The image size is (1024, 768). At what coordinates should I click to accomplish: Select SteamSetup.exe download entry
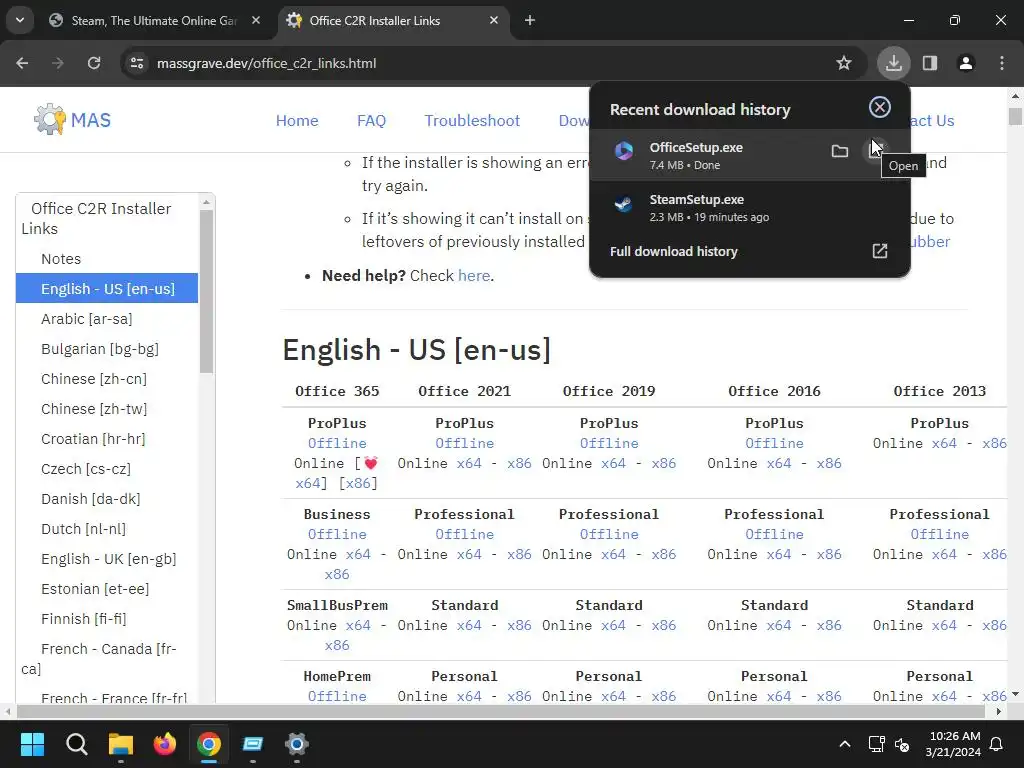click(x=750, y=208)
